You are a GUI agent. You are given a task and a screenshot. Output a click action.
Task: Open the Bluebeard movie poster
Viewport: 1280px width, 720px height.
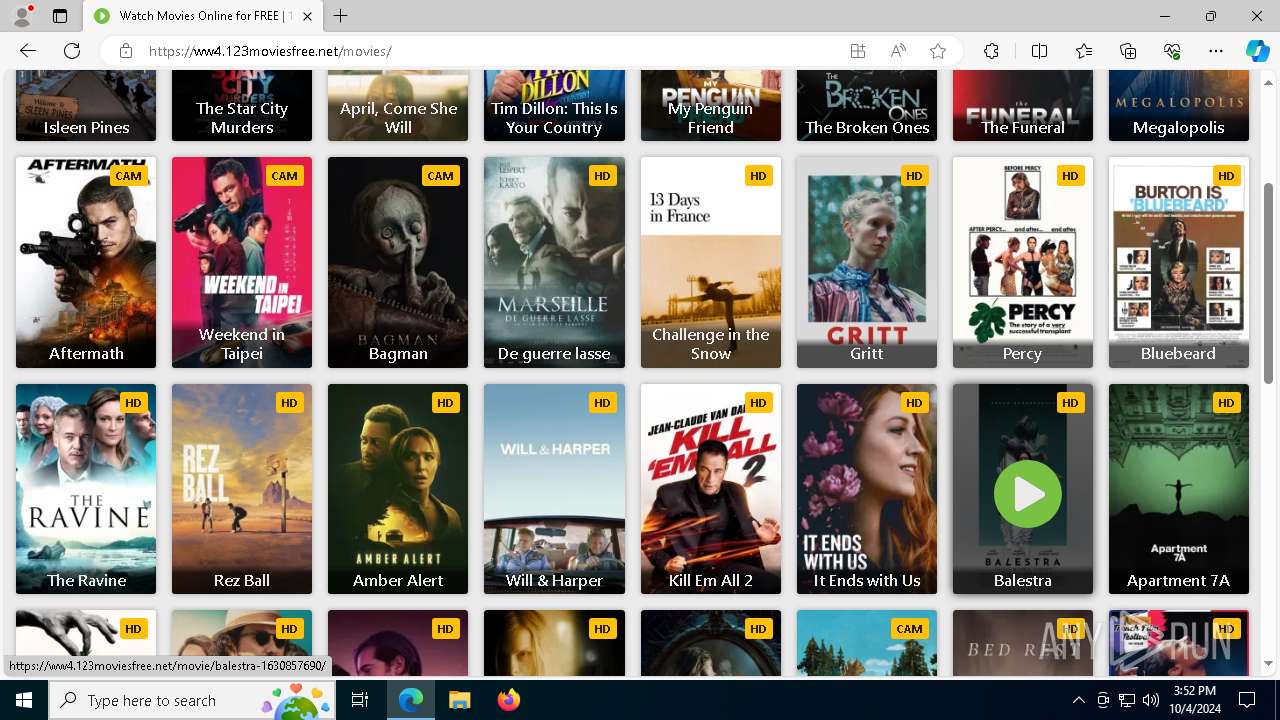1179,262
